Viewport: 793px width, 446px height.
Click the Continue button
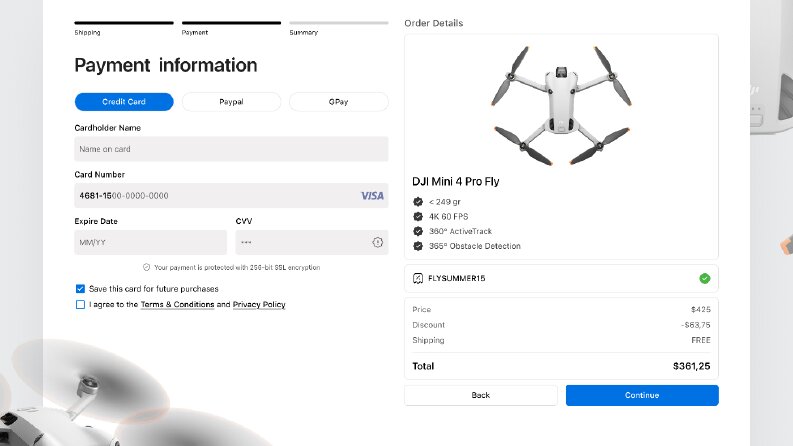click(642, 395)
